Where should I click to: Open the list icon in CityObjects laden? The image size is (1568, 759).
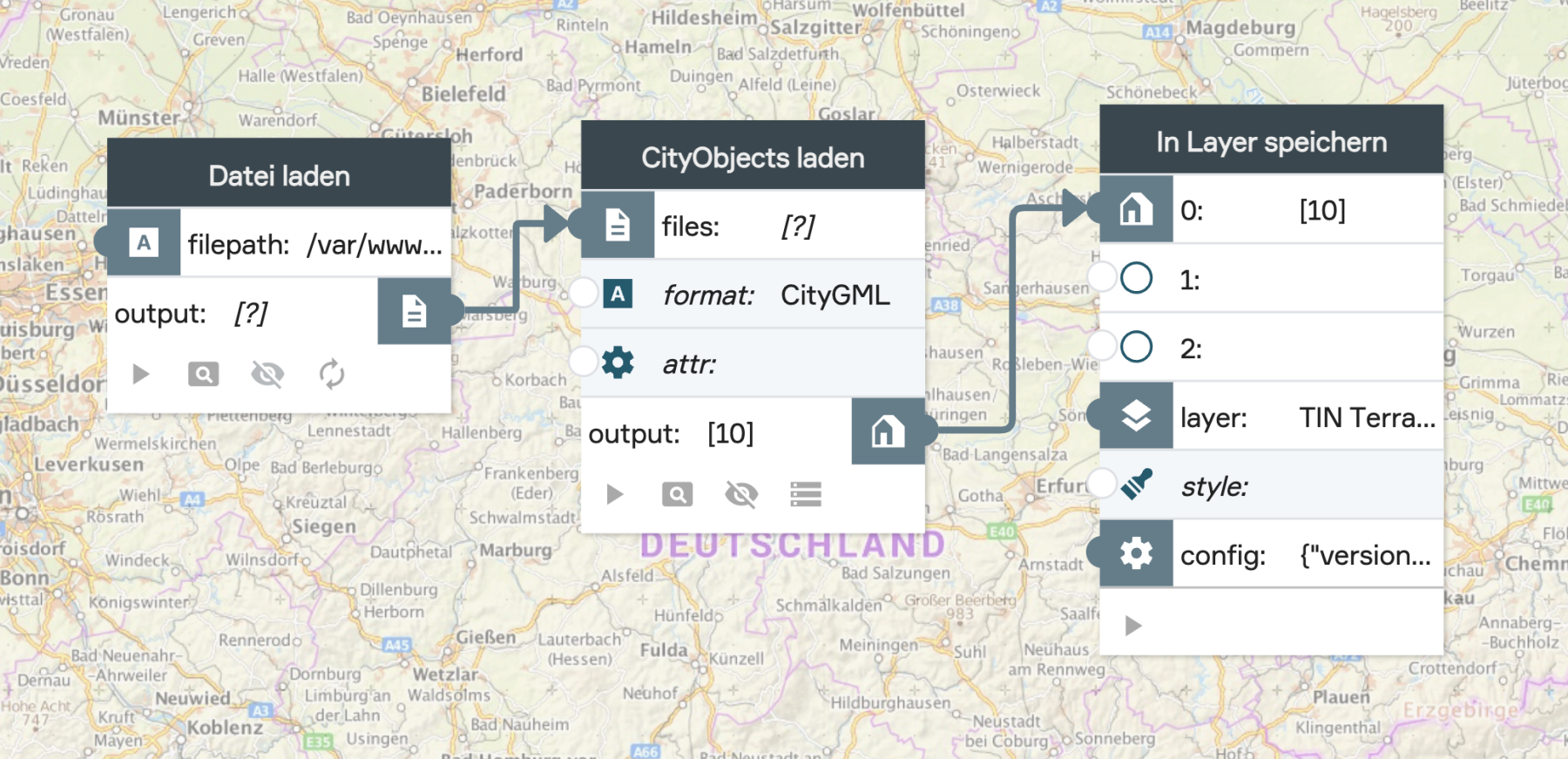coord(806,495)
